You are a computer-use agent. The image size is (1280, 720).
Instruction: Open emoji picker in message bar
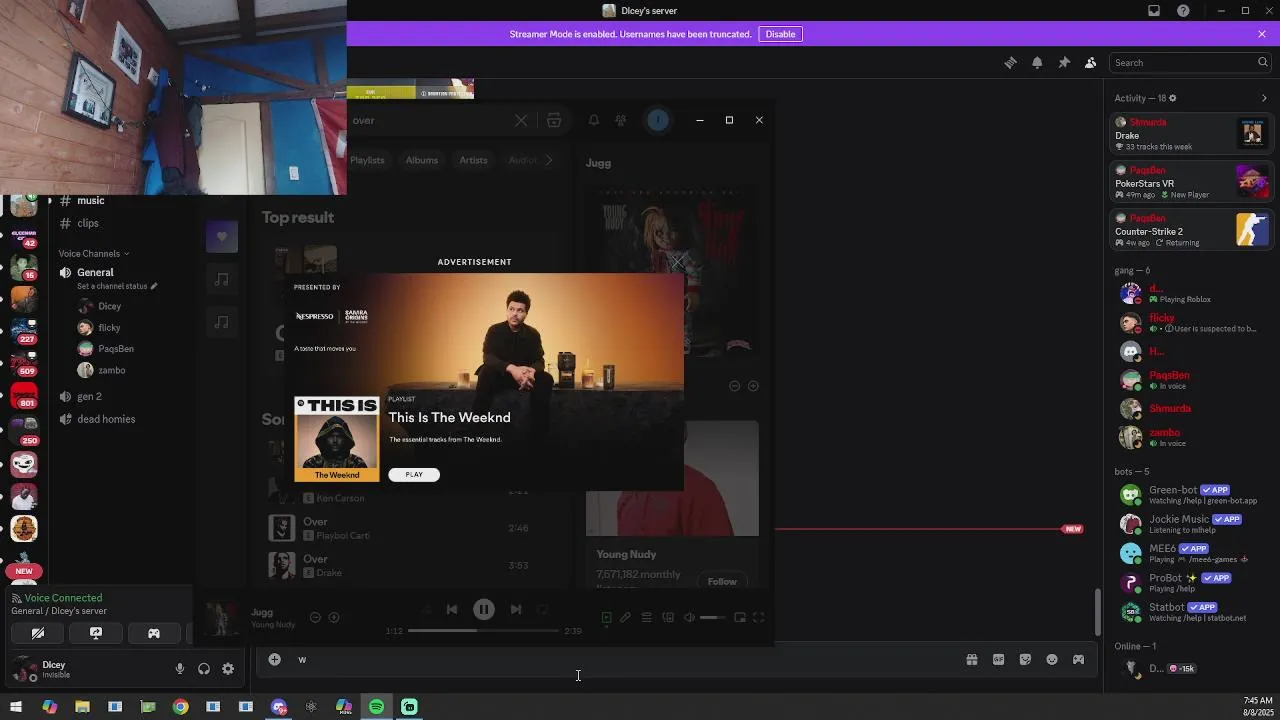pyautogui.click(x=1052, y=660)
